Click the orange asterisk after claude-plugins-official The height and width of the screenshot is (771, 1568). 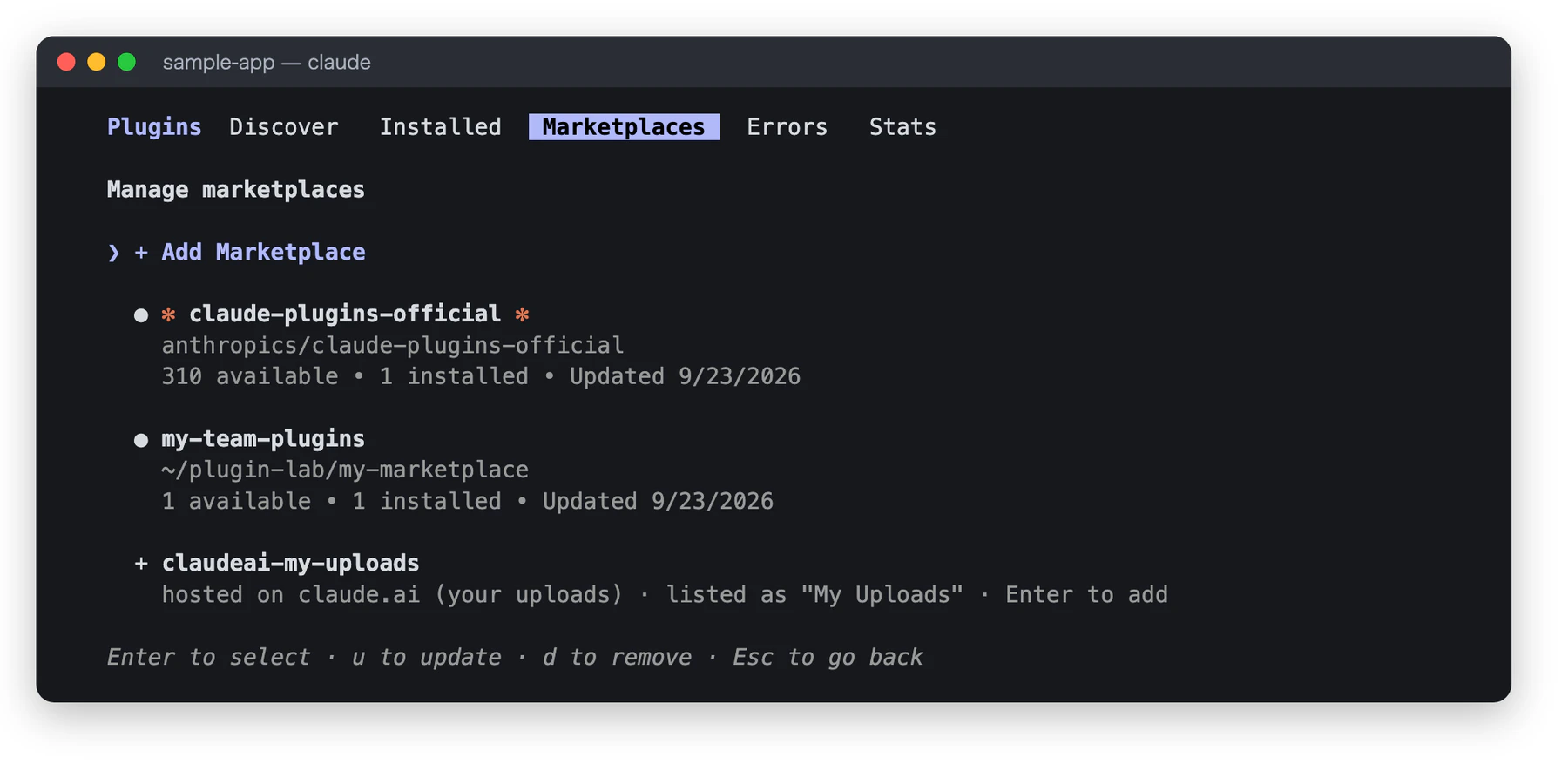point(522,314)
